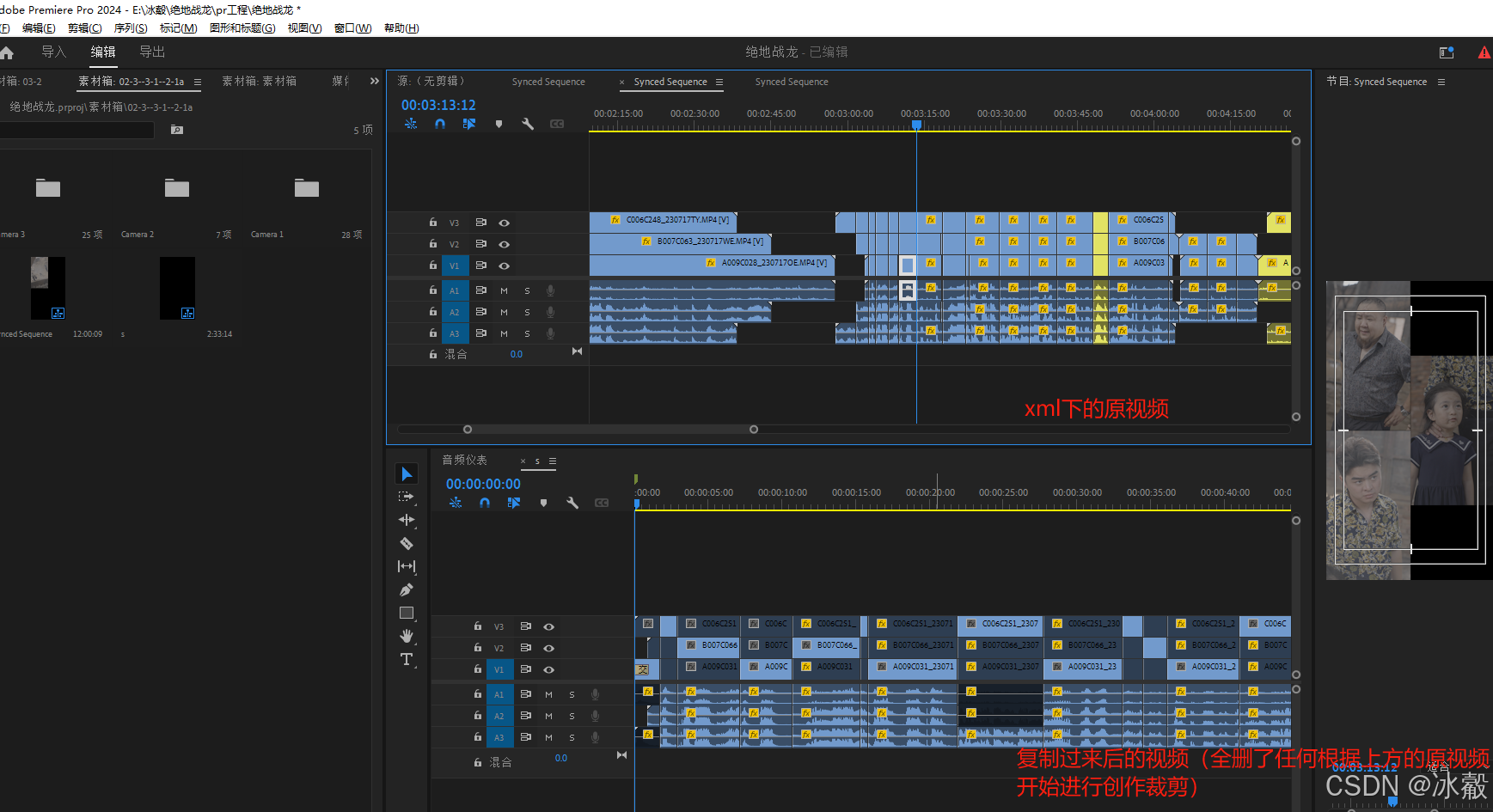This screenshot has width=1493, height=812.
Task: Switch to first Synced Sequence tab
Action: click(x=548, y=82)
